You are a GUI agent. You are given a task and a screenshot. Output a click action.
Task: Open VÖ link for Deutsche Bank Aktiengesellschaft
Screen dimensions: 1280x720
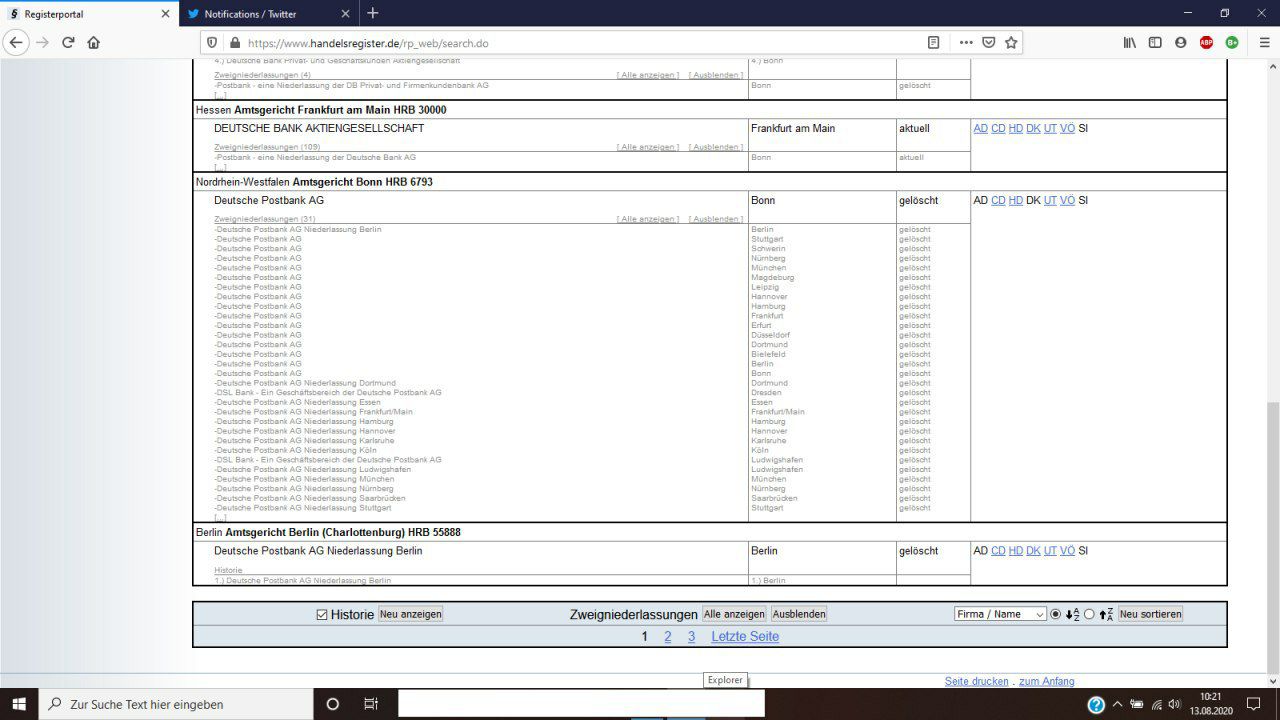click(1067, 129)
